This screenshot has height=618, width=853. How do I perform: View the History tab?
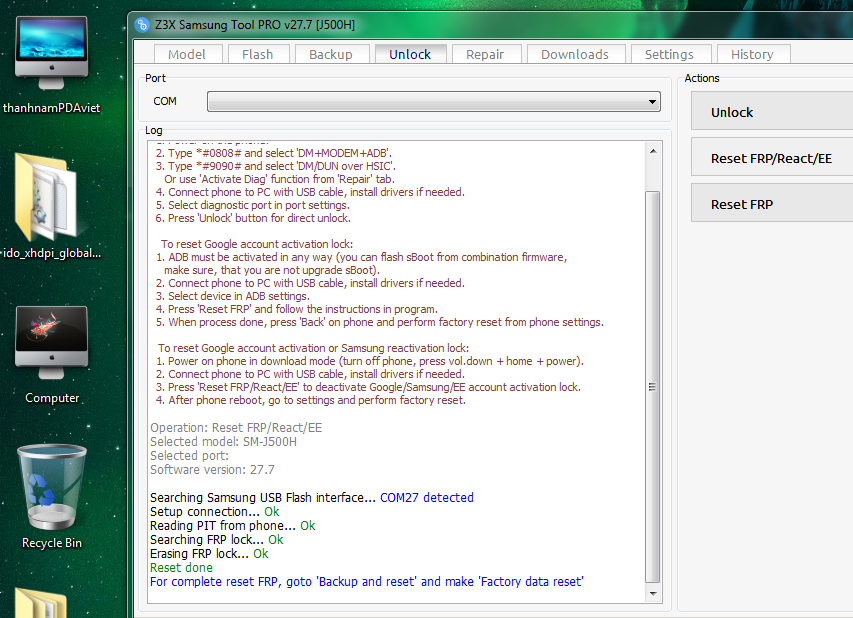[x=752, y=54]
